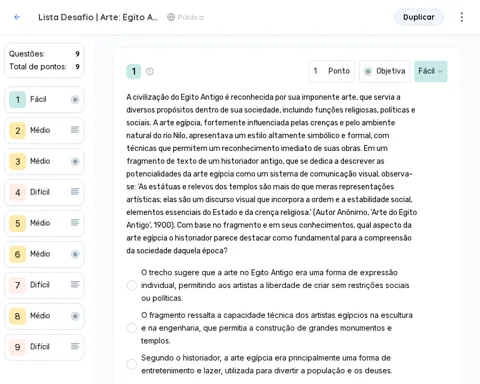Click the info icon next to question 1
Image resolution: width=480 pixels, height=384 pixels.
[150, 71]
